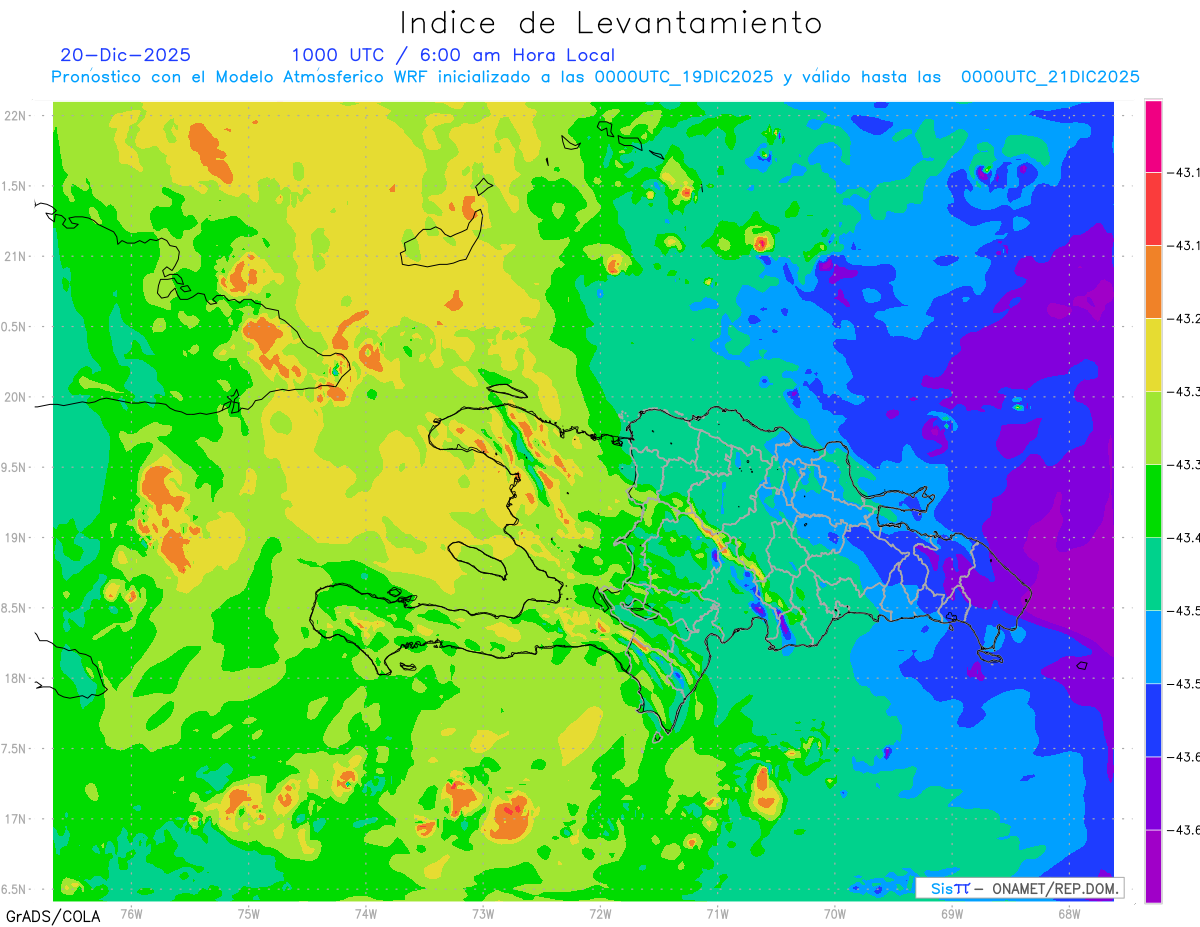Pick the orange swatch in the color bar
Image resolution: width=1200 pixels, height=927 pixels.
point(1153,282)
